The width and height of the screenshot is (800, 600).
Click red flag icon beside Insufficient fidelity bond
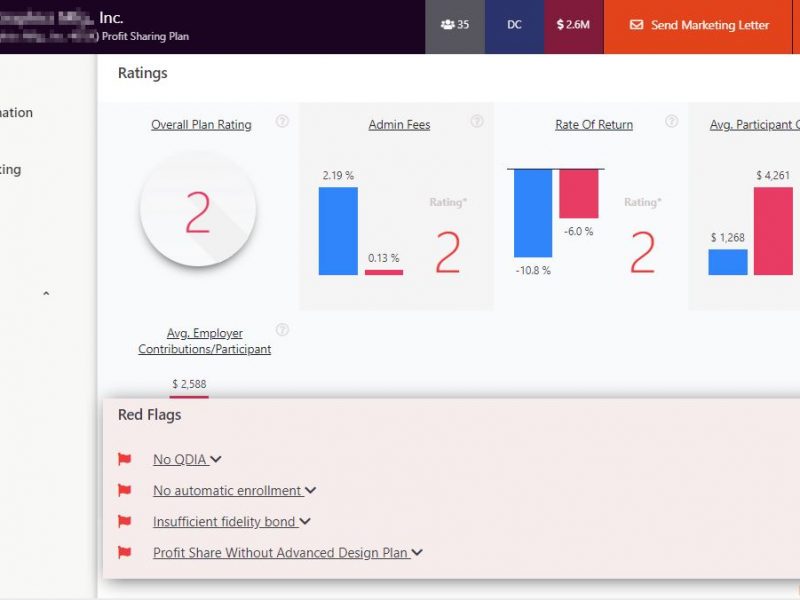(125, 522)
